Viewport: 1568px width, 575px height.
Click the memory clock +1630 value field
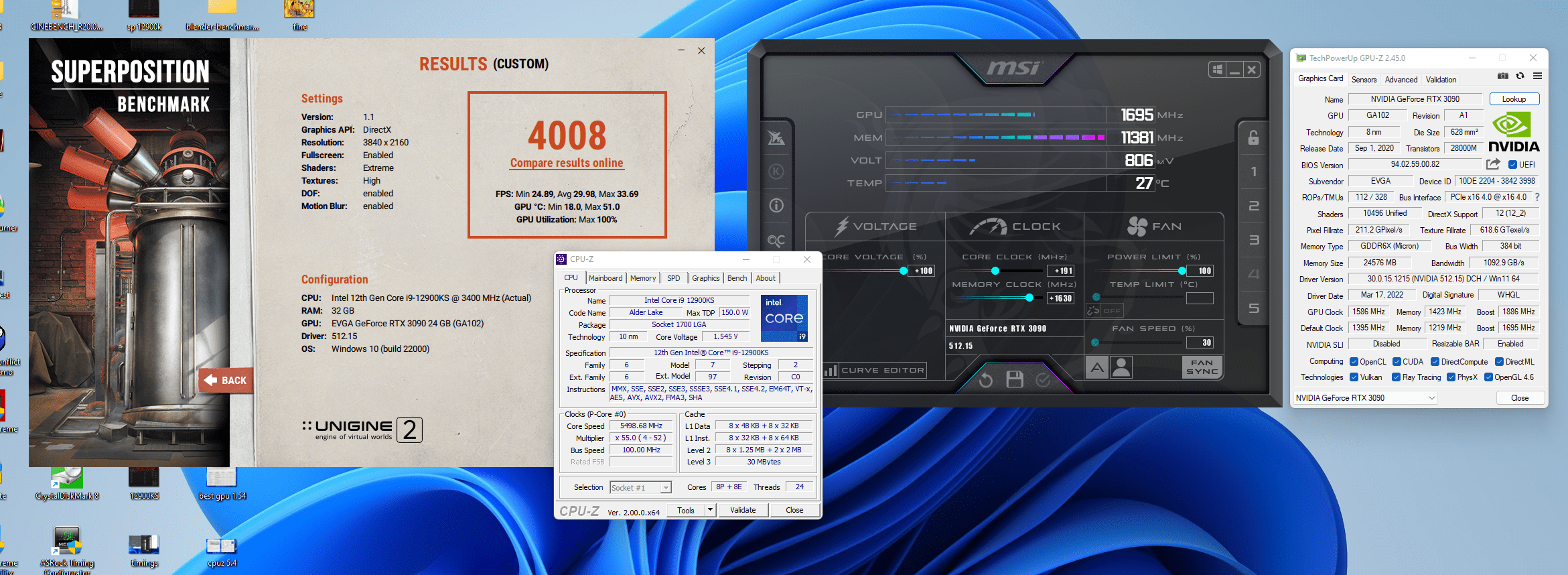[x=1061, y=298]
